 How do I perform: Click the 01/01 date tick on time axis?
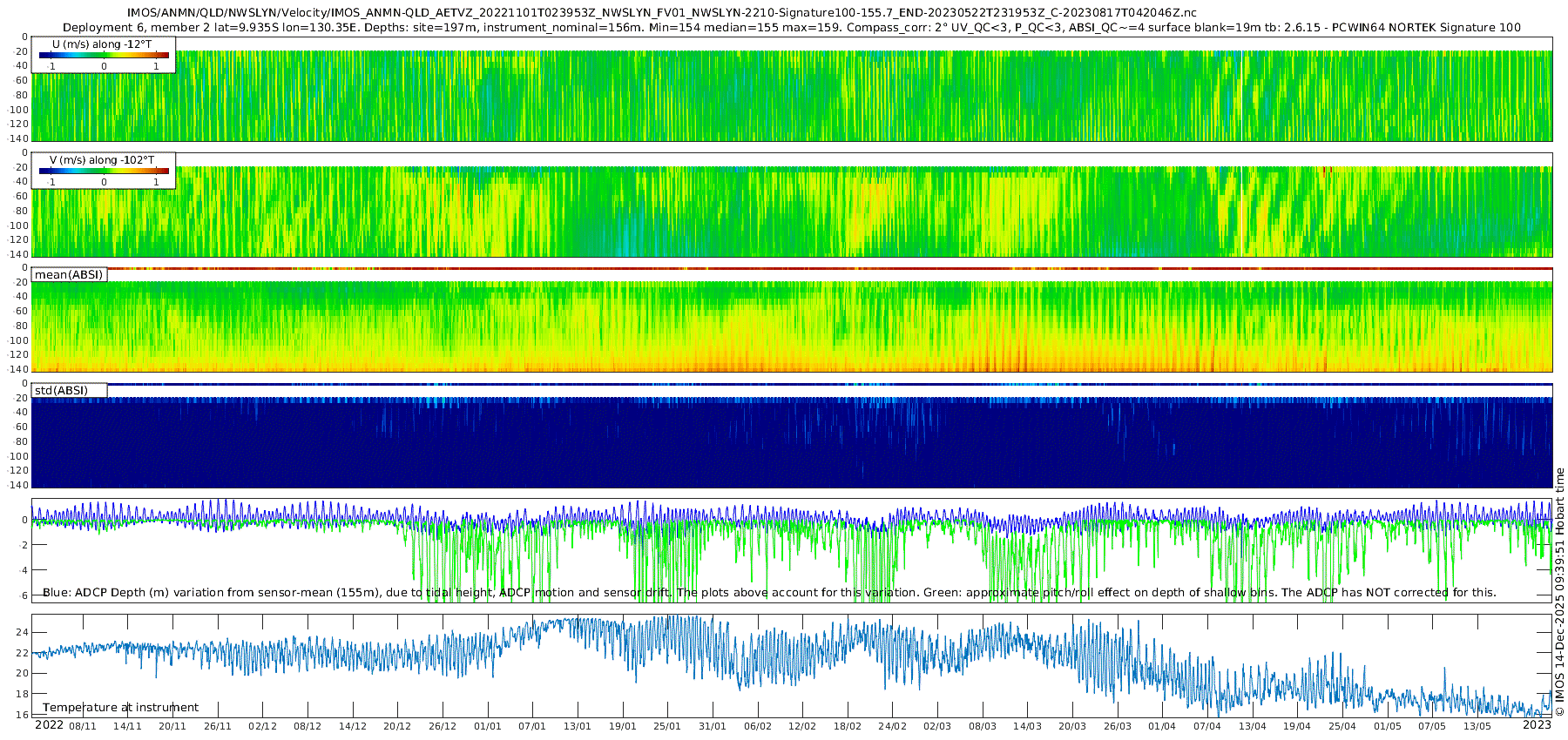point(487,726)
